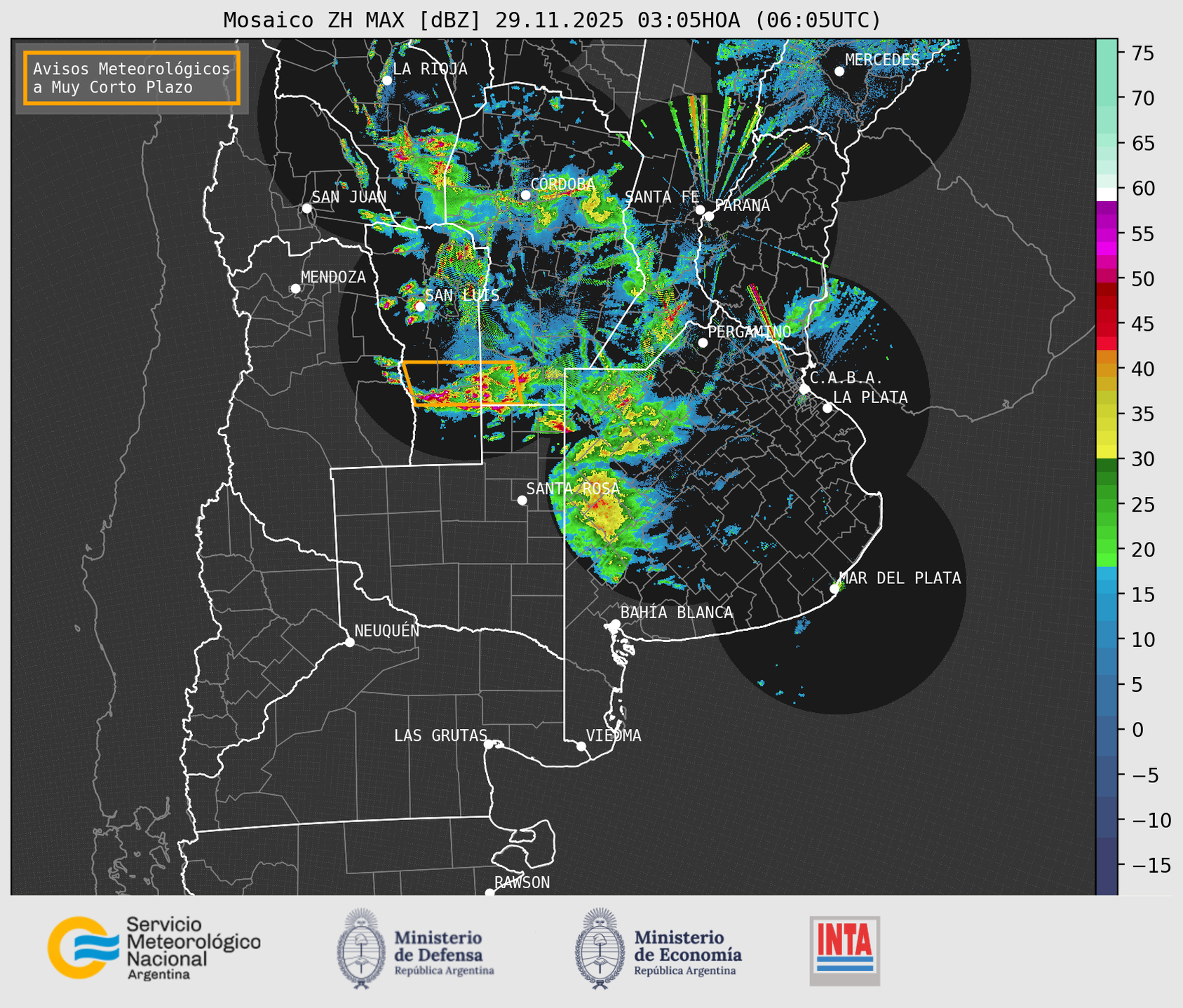This screenshot has width=1183, height=1008.
Task: Select the Avisos Meteorológicos a Muy Corto Plazo legend box
Action: [x=132, y=78]
